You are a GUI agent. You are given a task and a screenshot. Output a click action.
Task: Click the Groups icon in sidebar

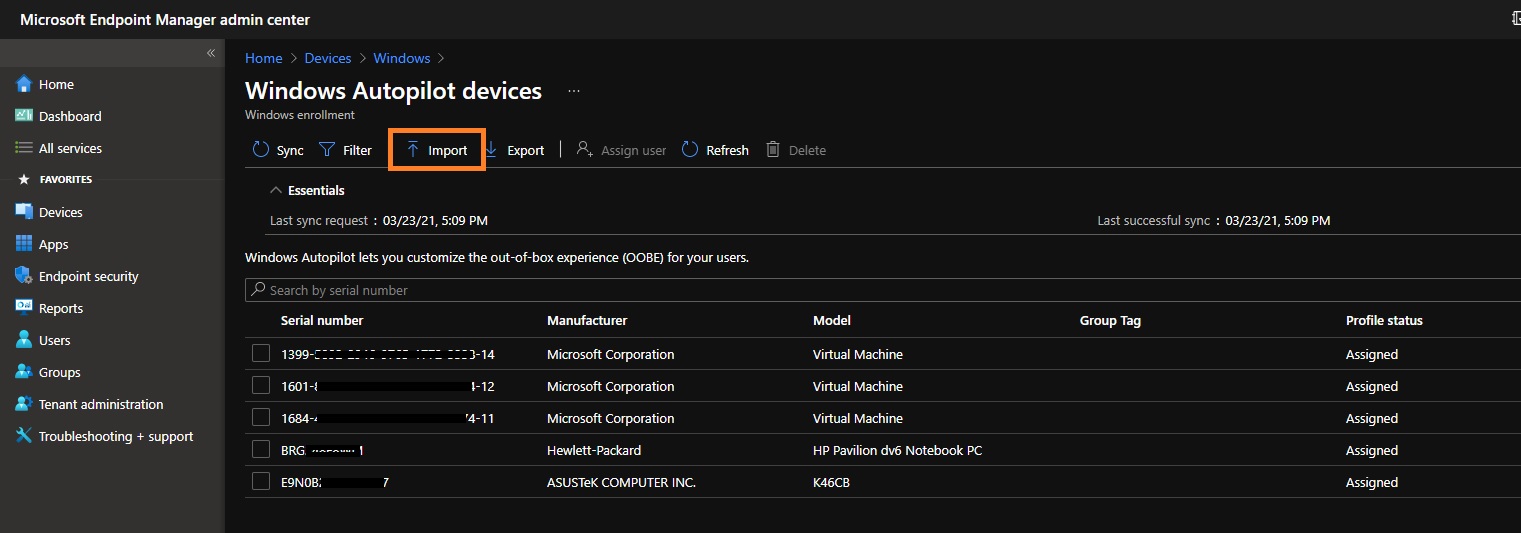[x=24, y=372]
